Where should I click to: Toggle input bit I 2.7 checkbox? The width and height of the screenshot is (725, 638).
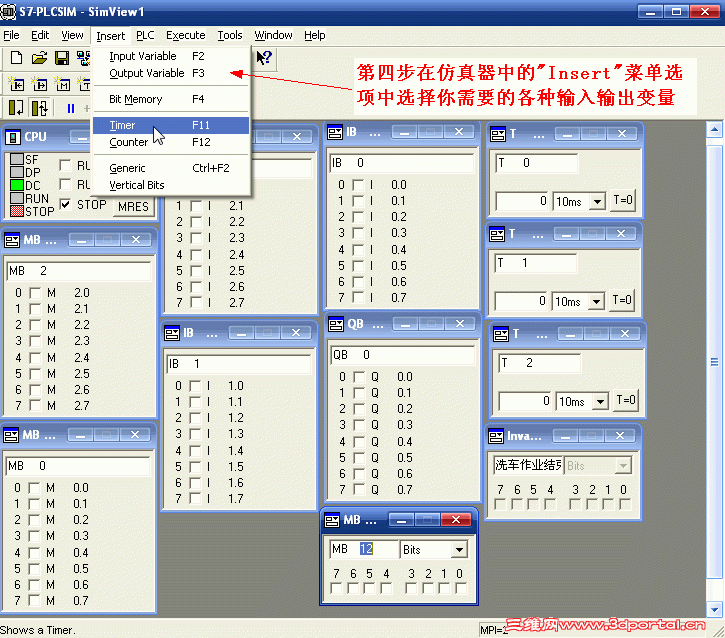(196, 303)
